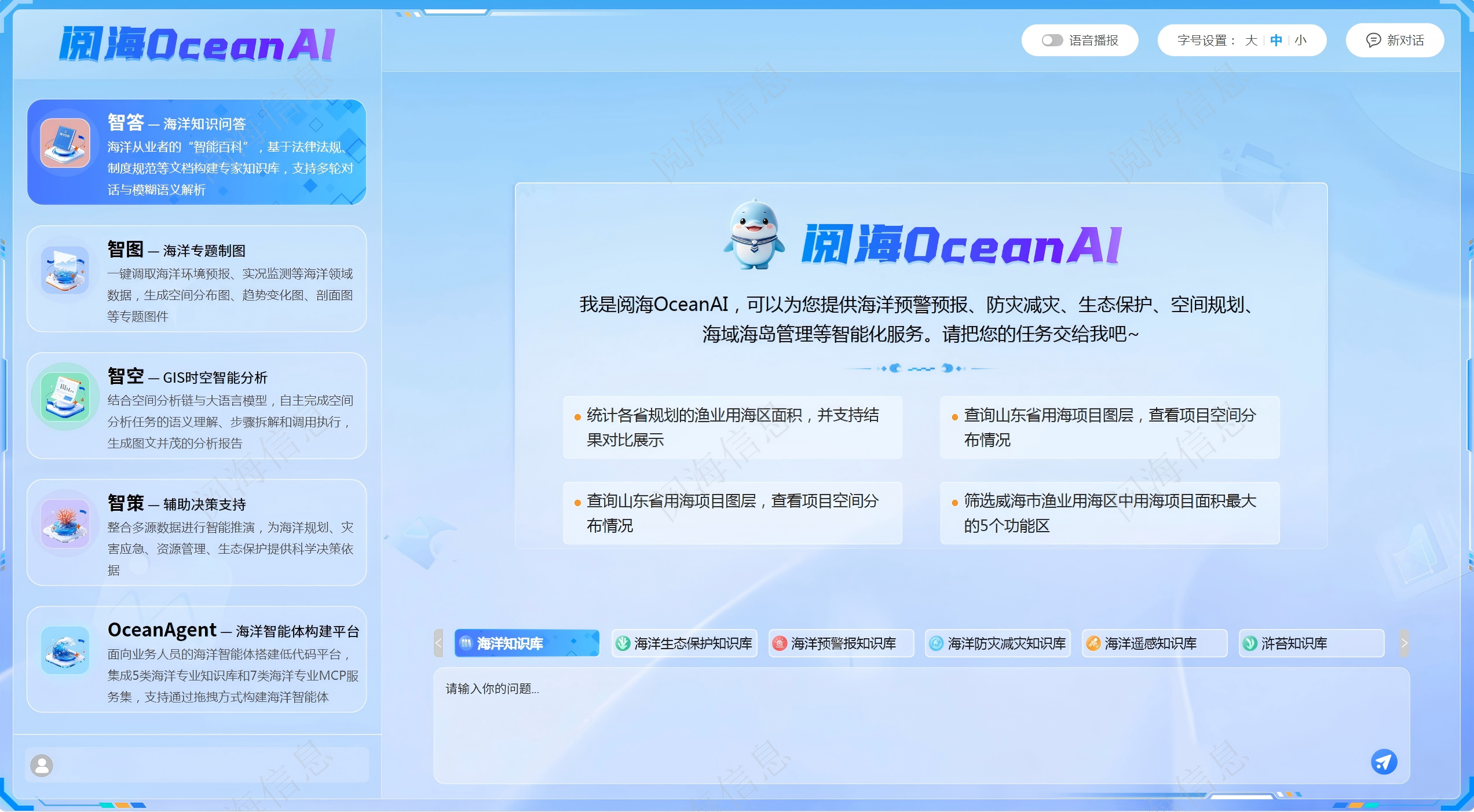Choose the top-right 查询山东省用海项目图层 suggestion
The width and height of the screenshot is (1474, 812).
click(1110, 427)
